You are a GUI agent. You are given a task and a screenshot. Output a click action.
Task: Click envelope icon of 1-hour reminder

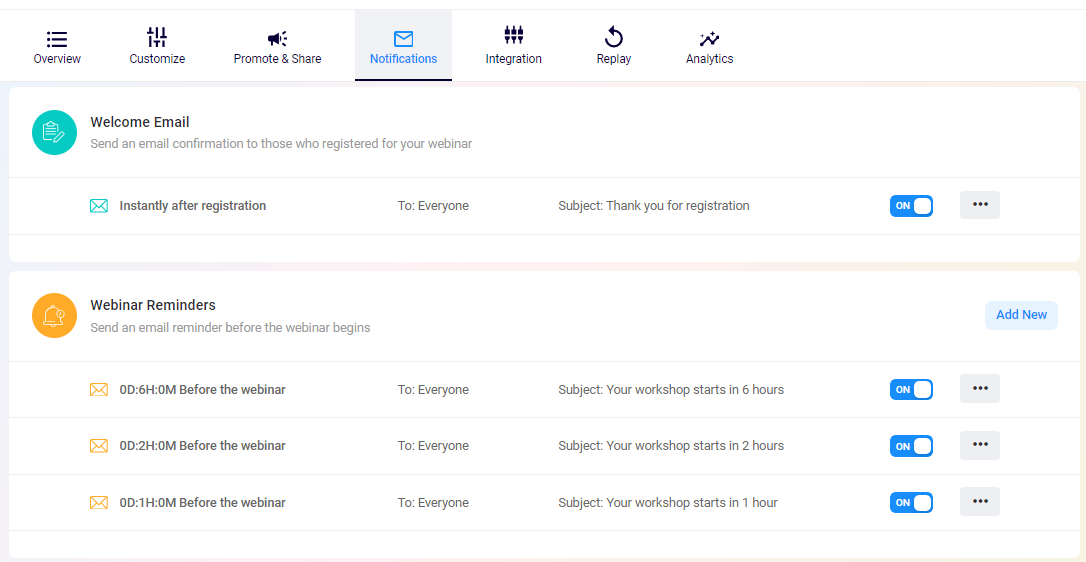click(99, 503)
